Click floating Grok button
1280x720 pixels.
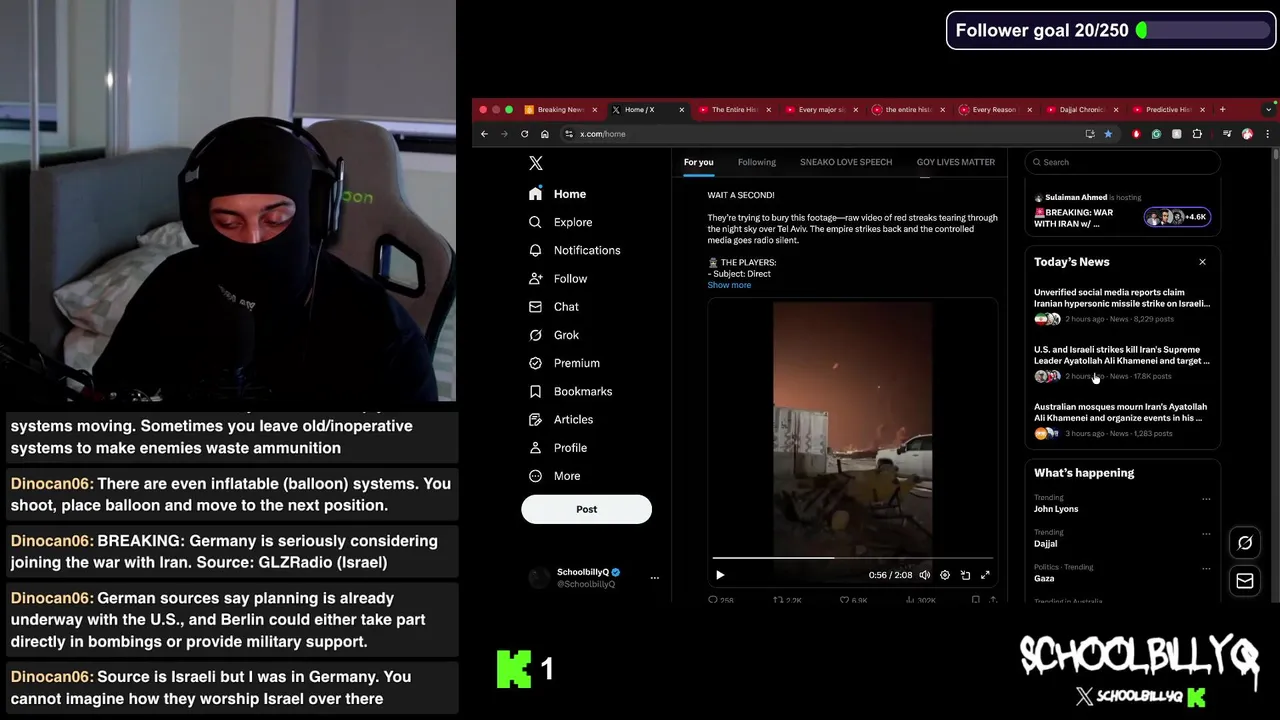point(1245,543)
